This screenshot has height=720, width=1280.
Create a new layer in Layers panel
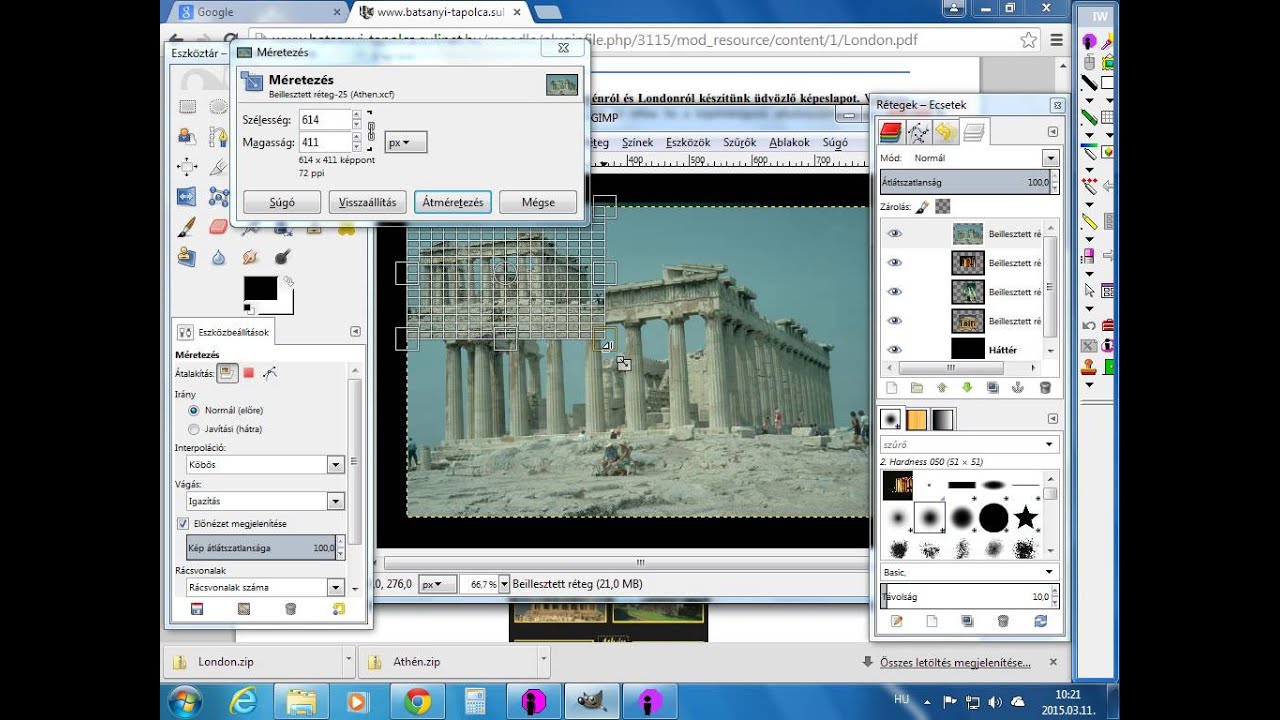(891, 387)
